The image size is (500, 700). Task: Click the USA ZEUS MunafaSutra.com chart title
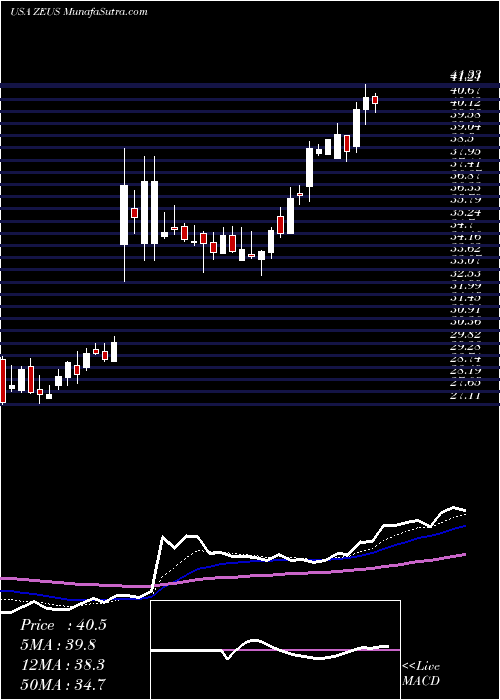(x=79, y=12)
